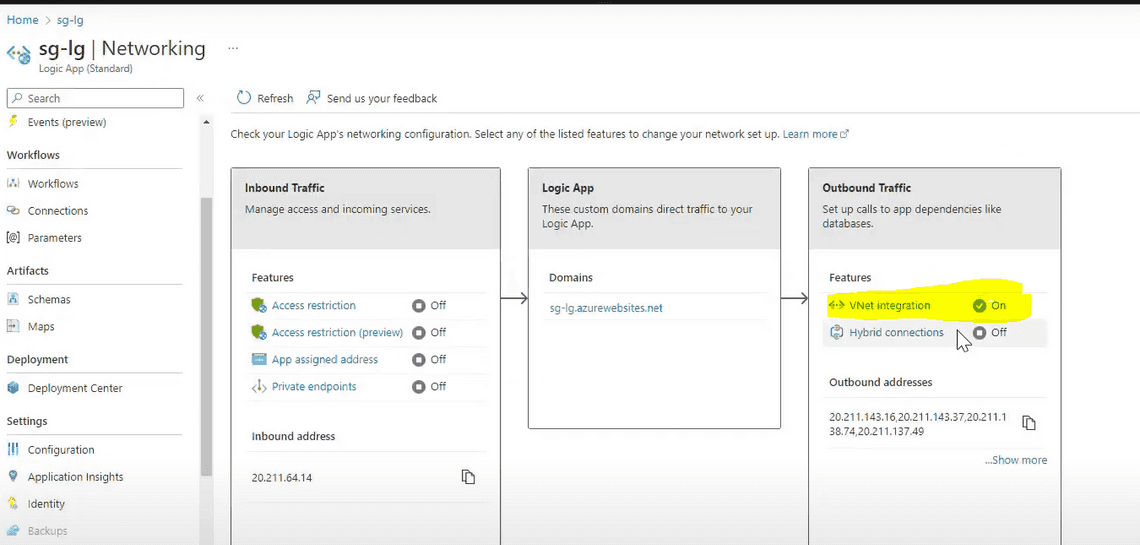Open the Backups menu item
This screenshot has height=545, width=1140.
47,530
